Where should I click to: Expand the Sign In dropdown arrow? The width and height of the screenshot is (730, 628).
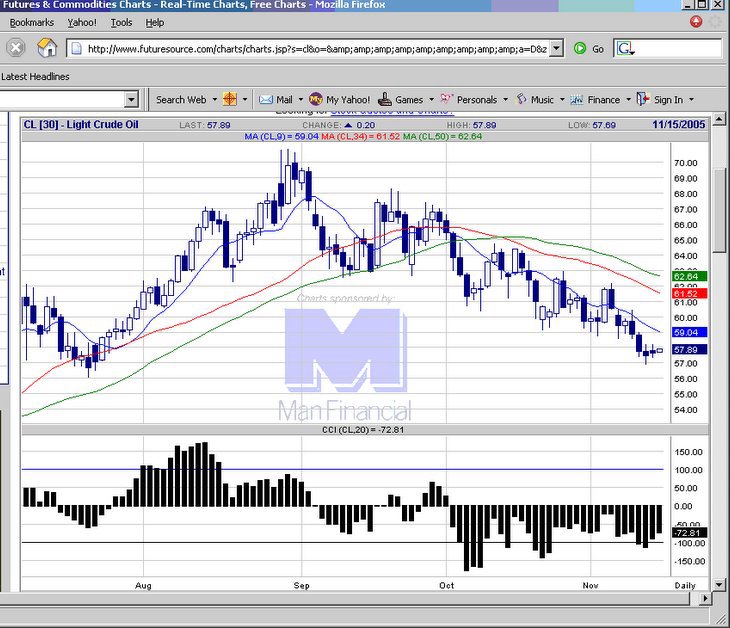[691, 100]
